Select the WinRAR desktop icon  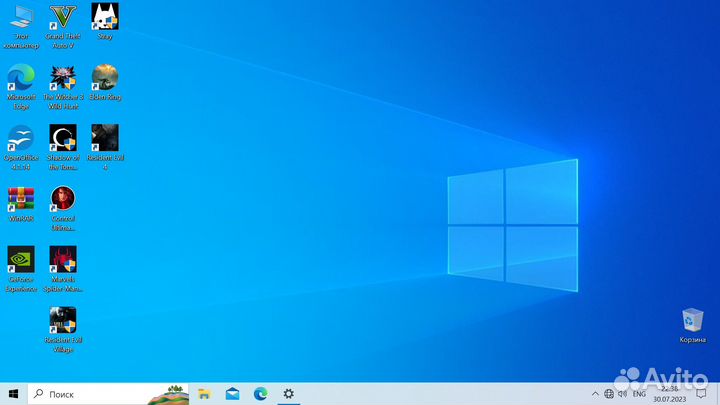[x=21, y=204]
